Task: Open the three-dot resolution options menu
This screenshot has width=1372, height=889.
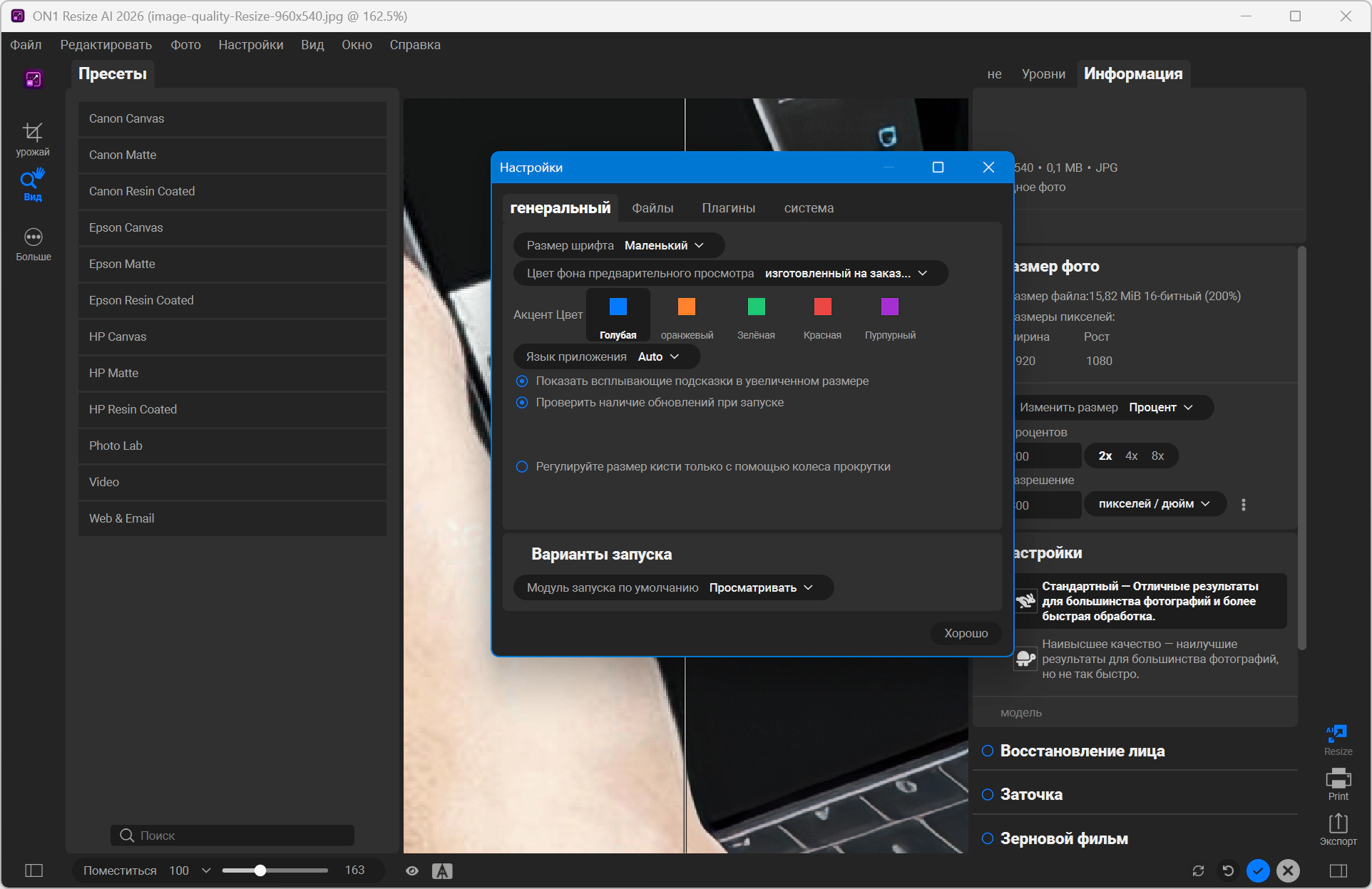Action: point(1244,505)
